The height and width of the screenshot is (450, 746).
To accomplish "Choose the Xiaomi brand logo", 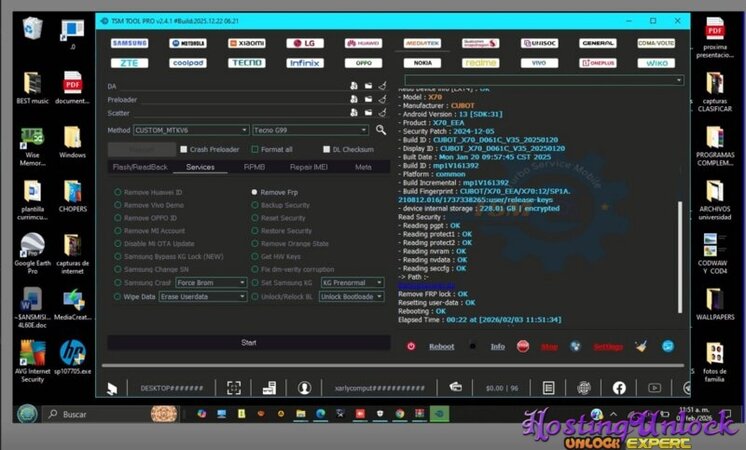I will (246, 43).
